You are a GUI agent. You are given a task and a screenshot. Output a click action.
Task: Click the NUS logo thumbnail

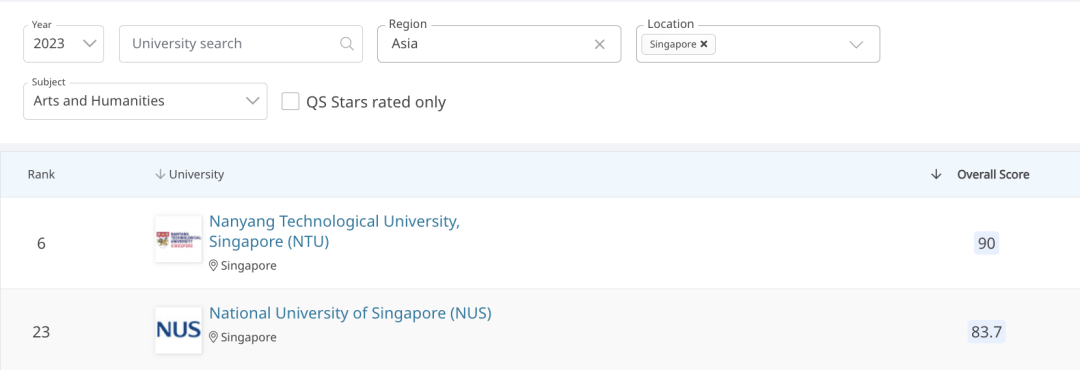178,330
